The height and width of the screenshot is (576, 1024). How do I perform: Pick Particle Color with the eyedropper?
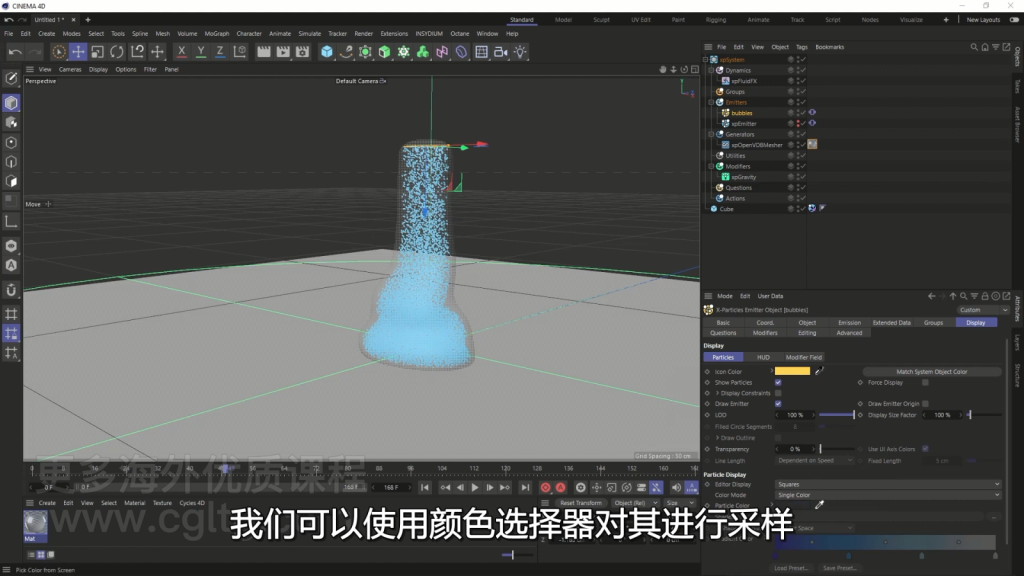pos(820,505)
